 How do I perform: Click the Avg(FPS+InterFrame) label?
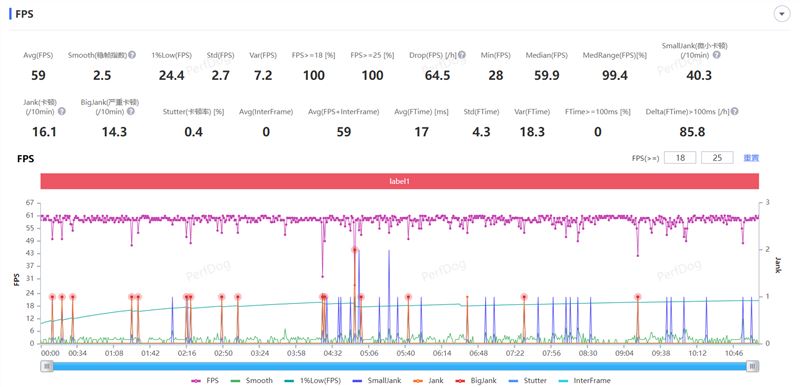(x=343, y=112)
